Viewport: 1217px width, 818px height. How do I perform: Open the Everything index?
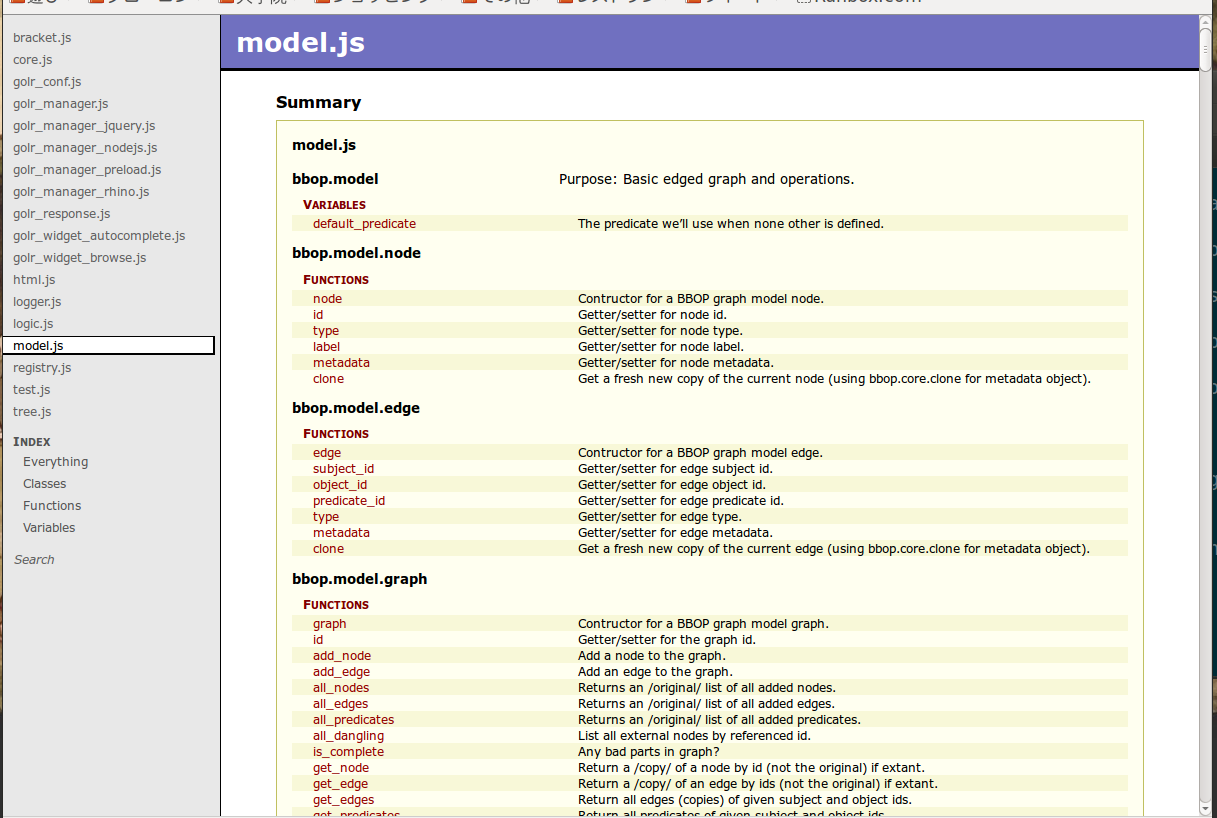pyautogui.click(x=55, y=462)
